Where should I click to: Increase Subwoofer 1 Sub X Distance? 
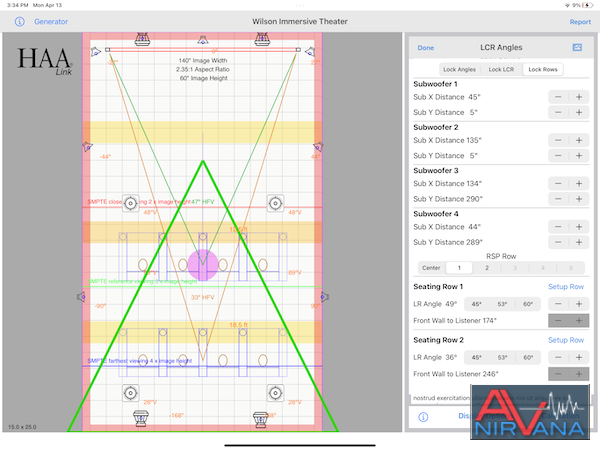click(x=579, y=97)
